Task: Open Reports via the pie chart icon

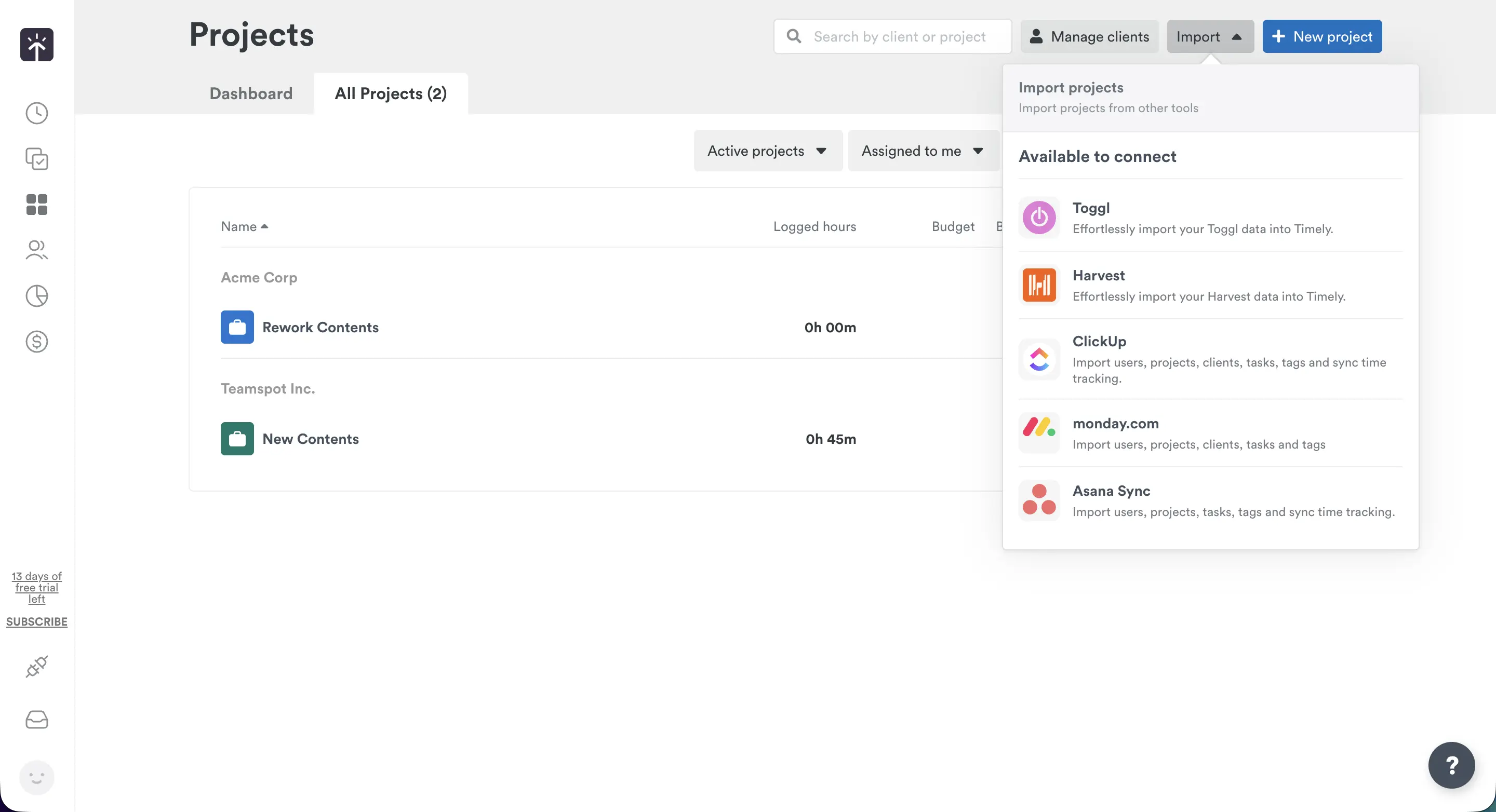Action: 36,296
